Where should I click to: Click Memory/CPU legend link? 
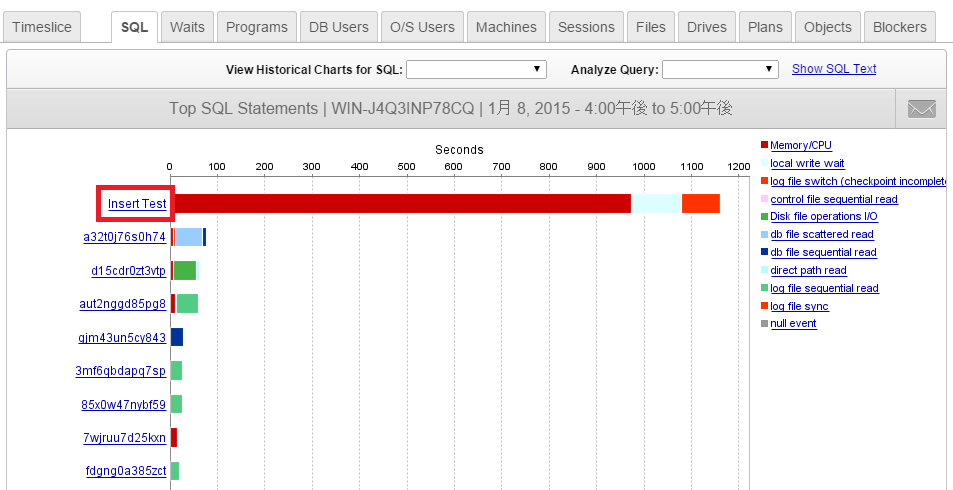point(800,145)
